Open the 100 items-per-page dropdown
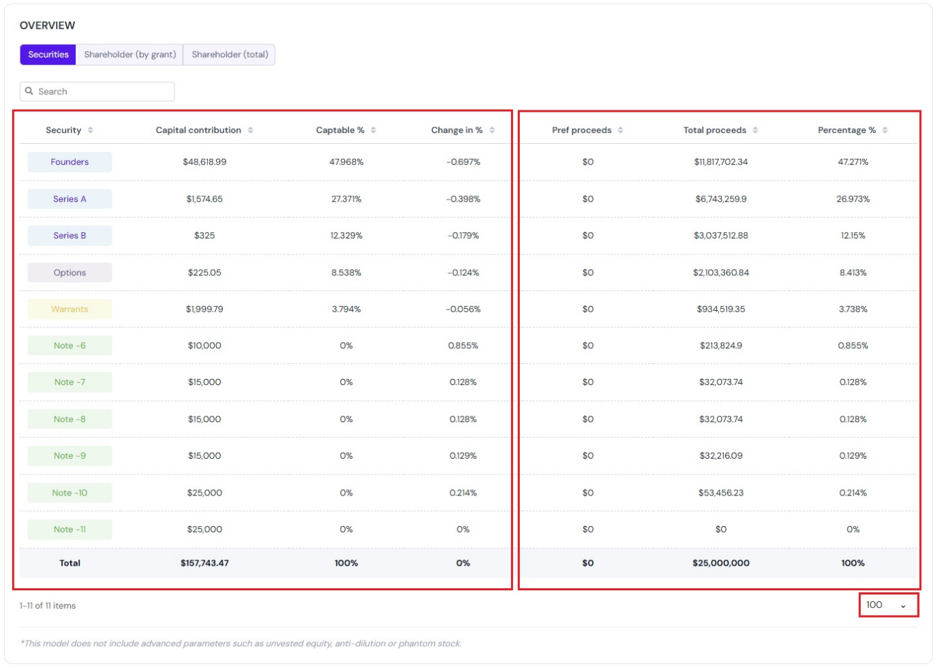The width and height of the screenshot is (939, 668). pyautogui.click(x=889, y=605)
